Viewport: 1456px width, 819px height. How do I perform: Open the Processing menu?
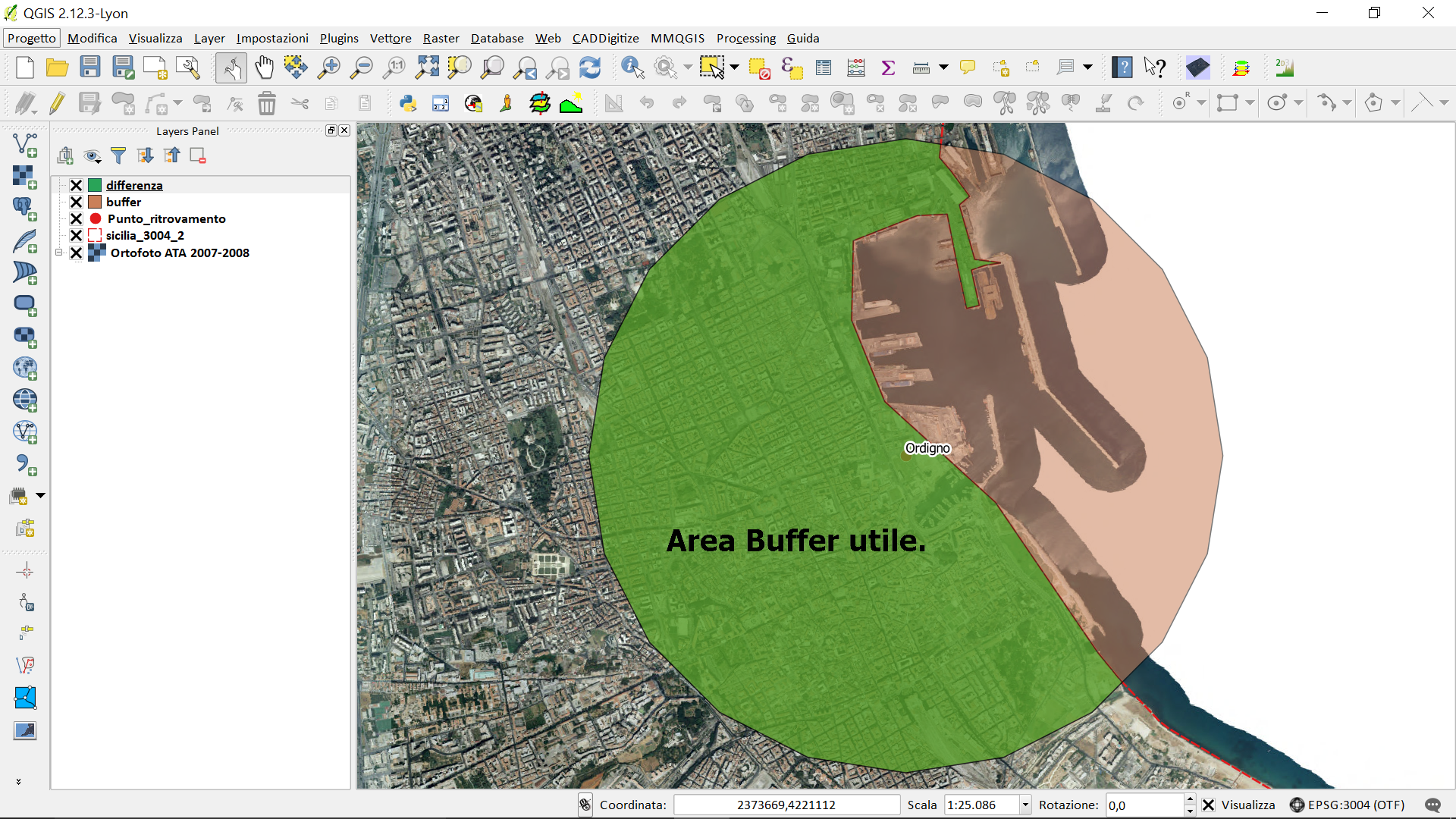pos(745,38)
